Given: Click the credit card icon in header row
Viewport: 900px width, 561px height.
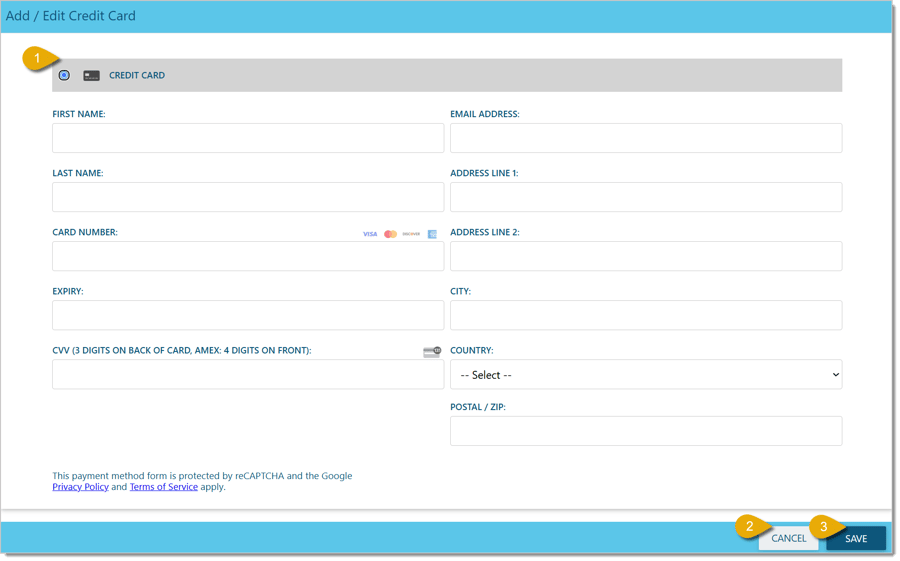Looking at the screenshot, I should pos(91,76).
